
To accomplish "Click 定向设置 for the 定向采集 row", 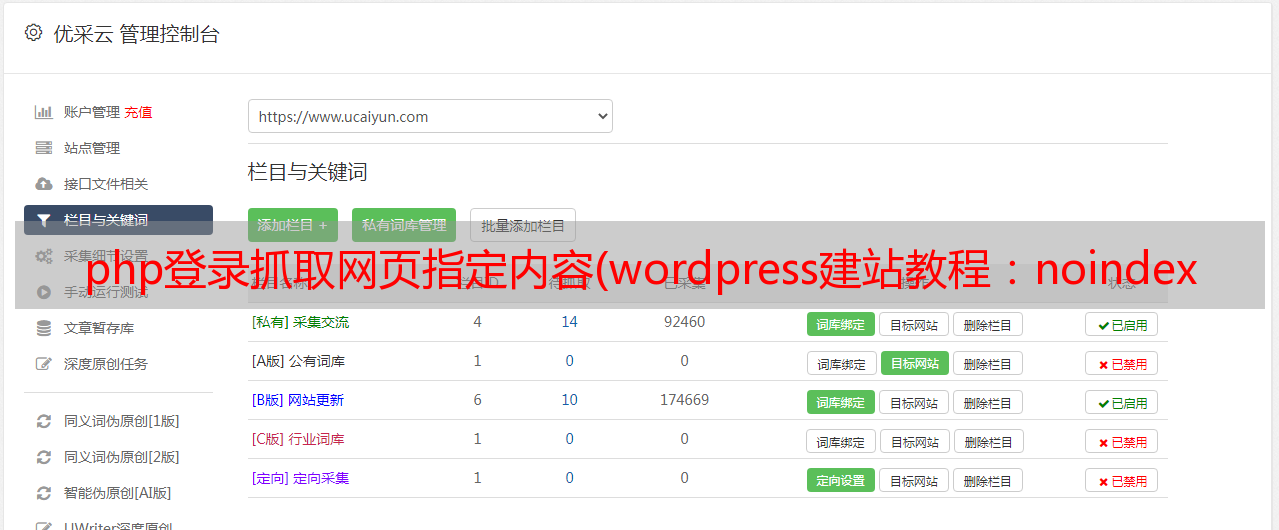I will pos(841,480).
